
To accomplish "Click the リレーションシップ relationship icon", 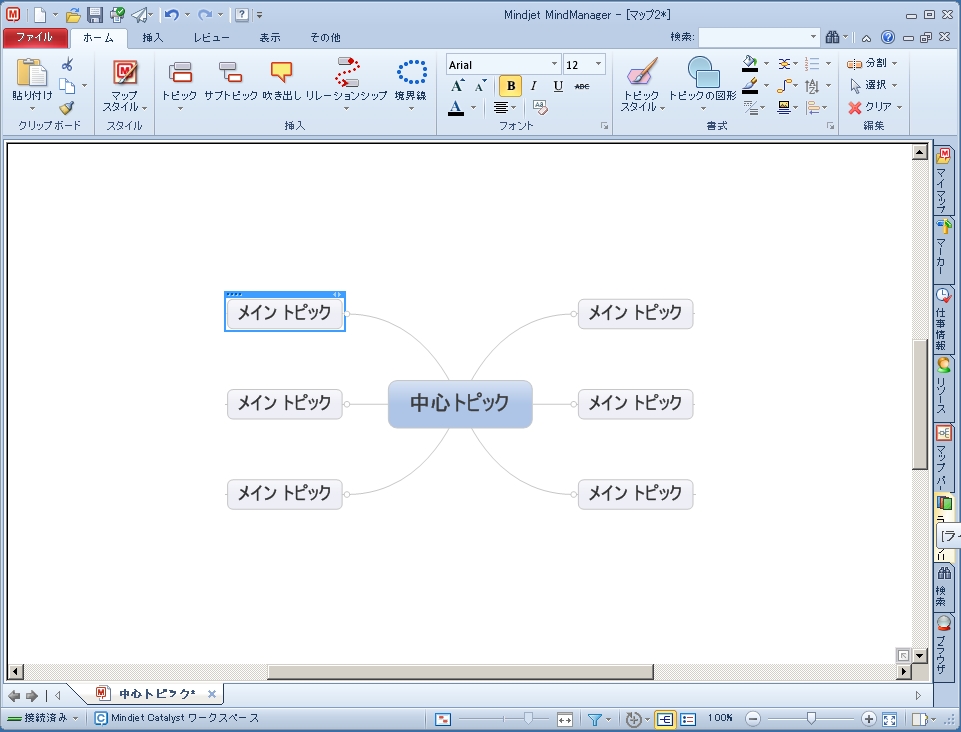I will pos(347,73).
